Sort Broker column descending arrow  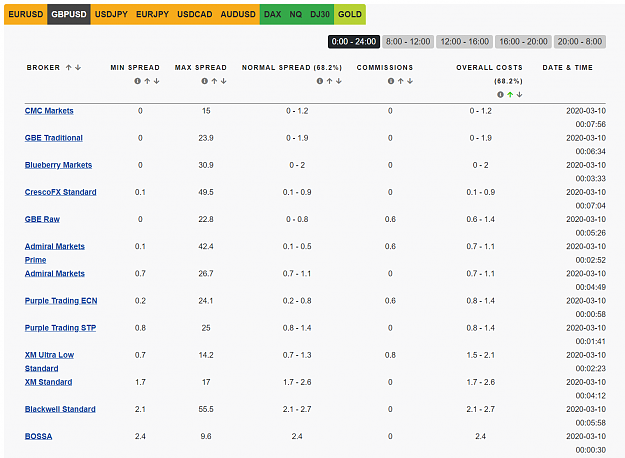(x=78, y=67)
